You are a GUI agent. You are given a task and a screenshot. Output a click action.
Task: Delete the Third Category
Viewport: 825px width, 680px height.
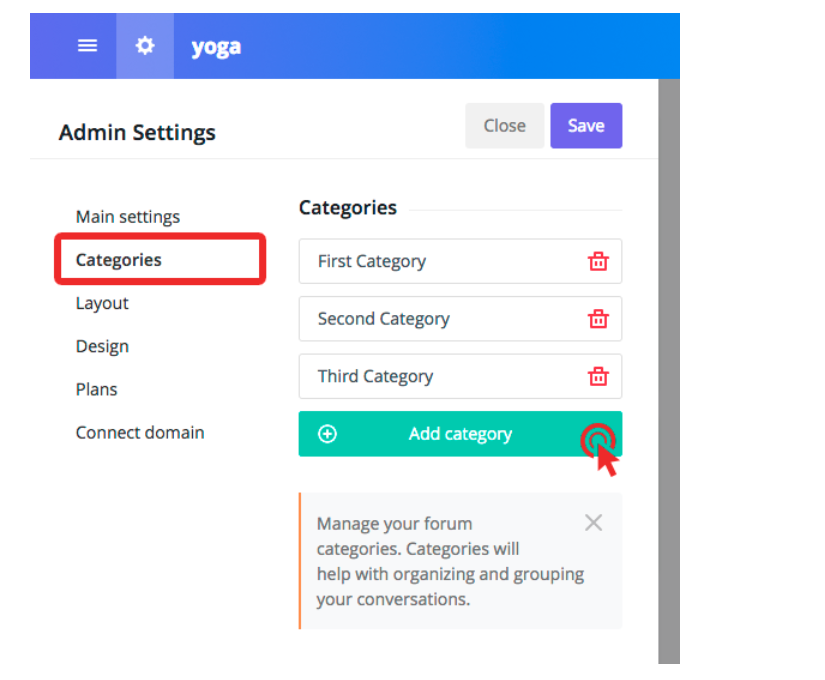598,376
